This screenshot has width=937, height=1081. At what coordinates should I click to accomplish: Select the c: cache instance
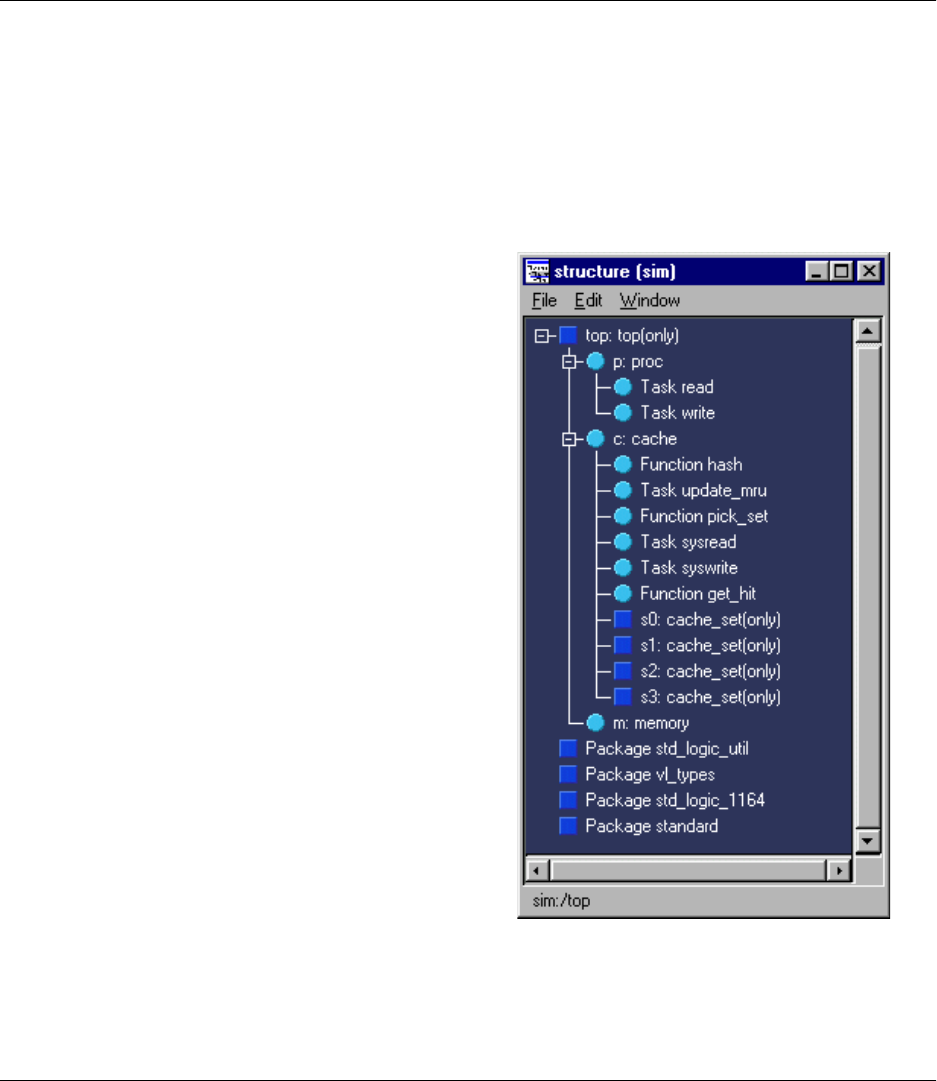click(x=645, y=439)
